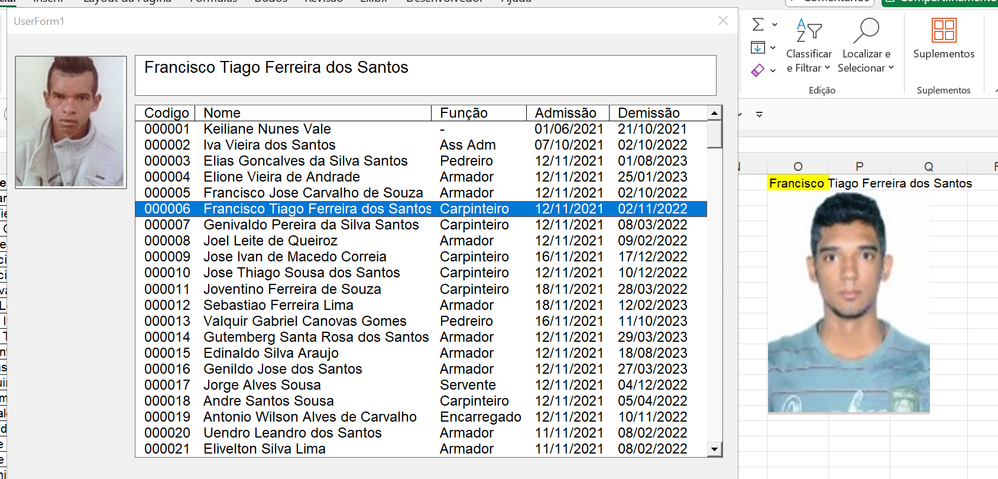Select worksheet column Q header

(929, 167)
